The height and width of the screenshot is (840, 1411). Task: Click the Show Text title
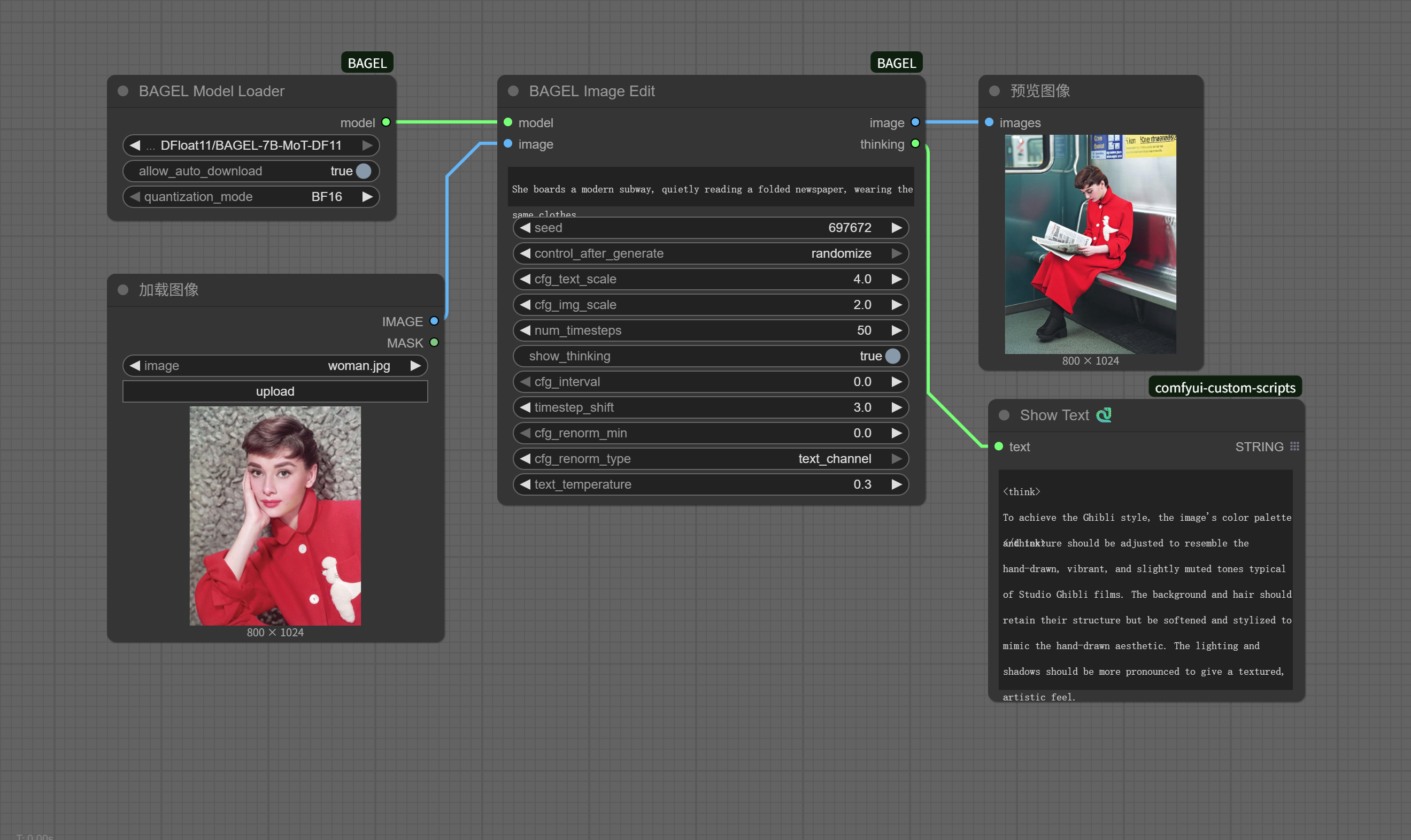pyautogui.click(x=1054, y=415)
